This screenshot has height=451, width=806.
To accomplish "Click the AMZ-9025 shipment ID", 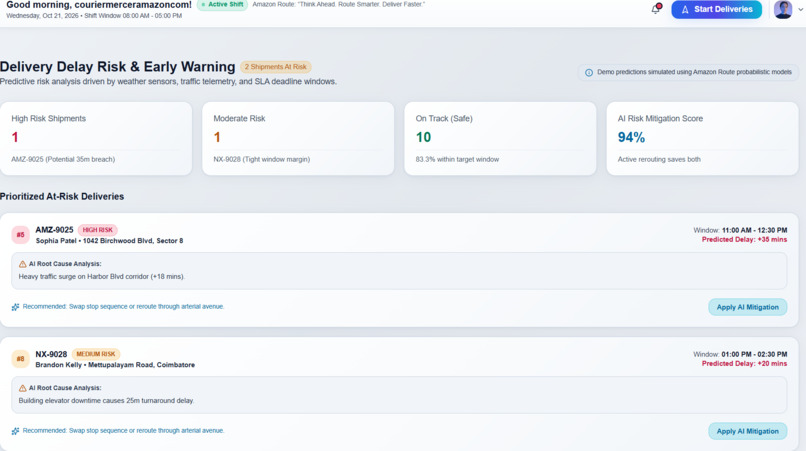I will coord(54,230).
